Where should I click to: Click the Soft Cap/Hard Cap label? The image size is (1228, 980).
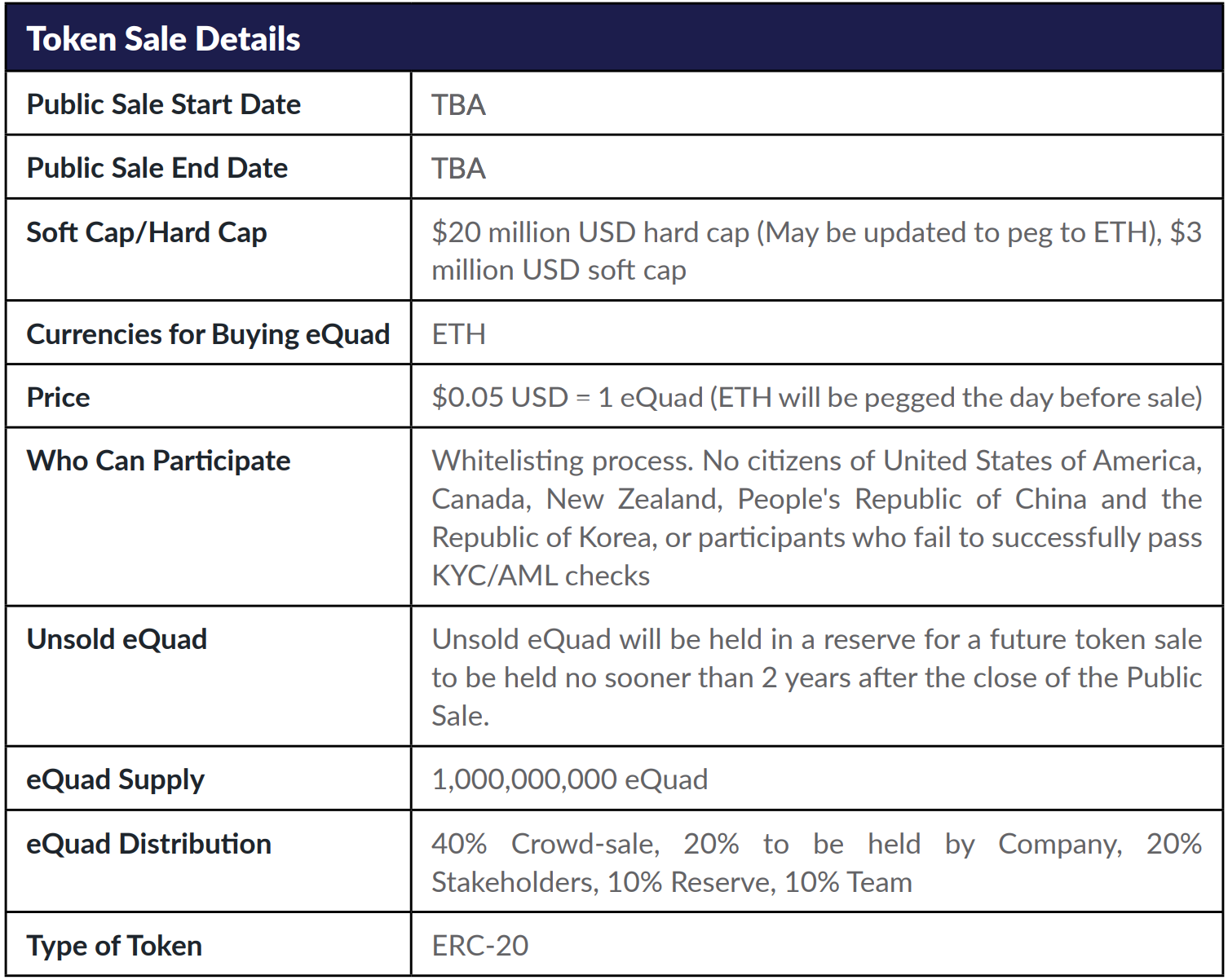click(x=147, y=232)
